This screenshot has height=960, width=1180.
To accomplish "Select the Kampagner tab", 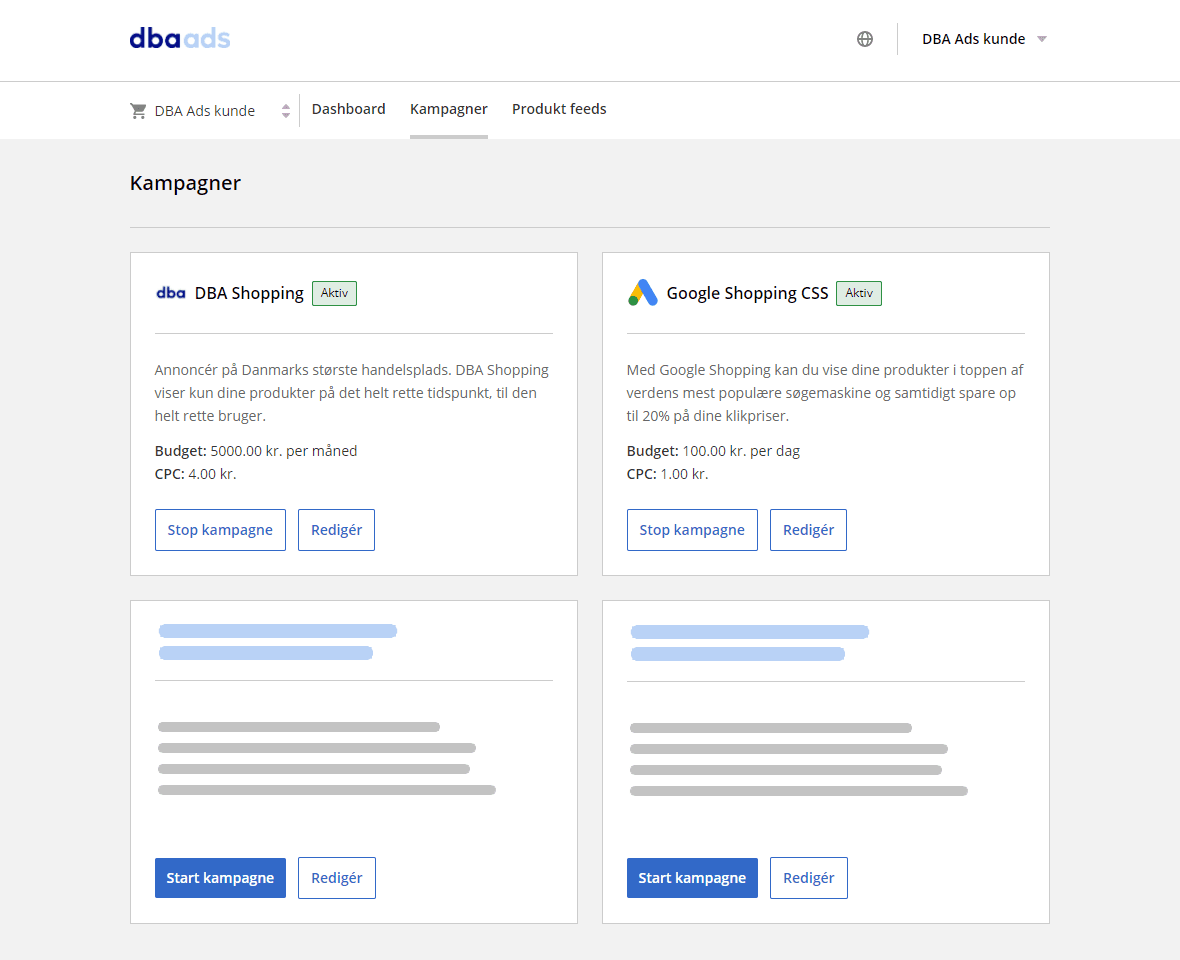I will point(449,110).
